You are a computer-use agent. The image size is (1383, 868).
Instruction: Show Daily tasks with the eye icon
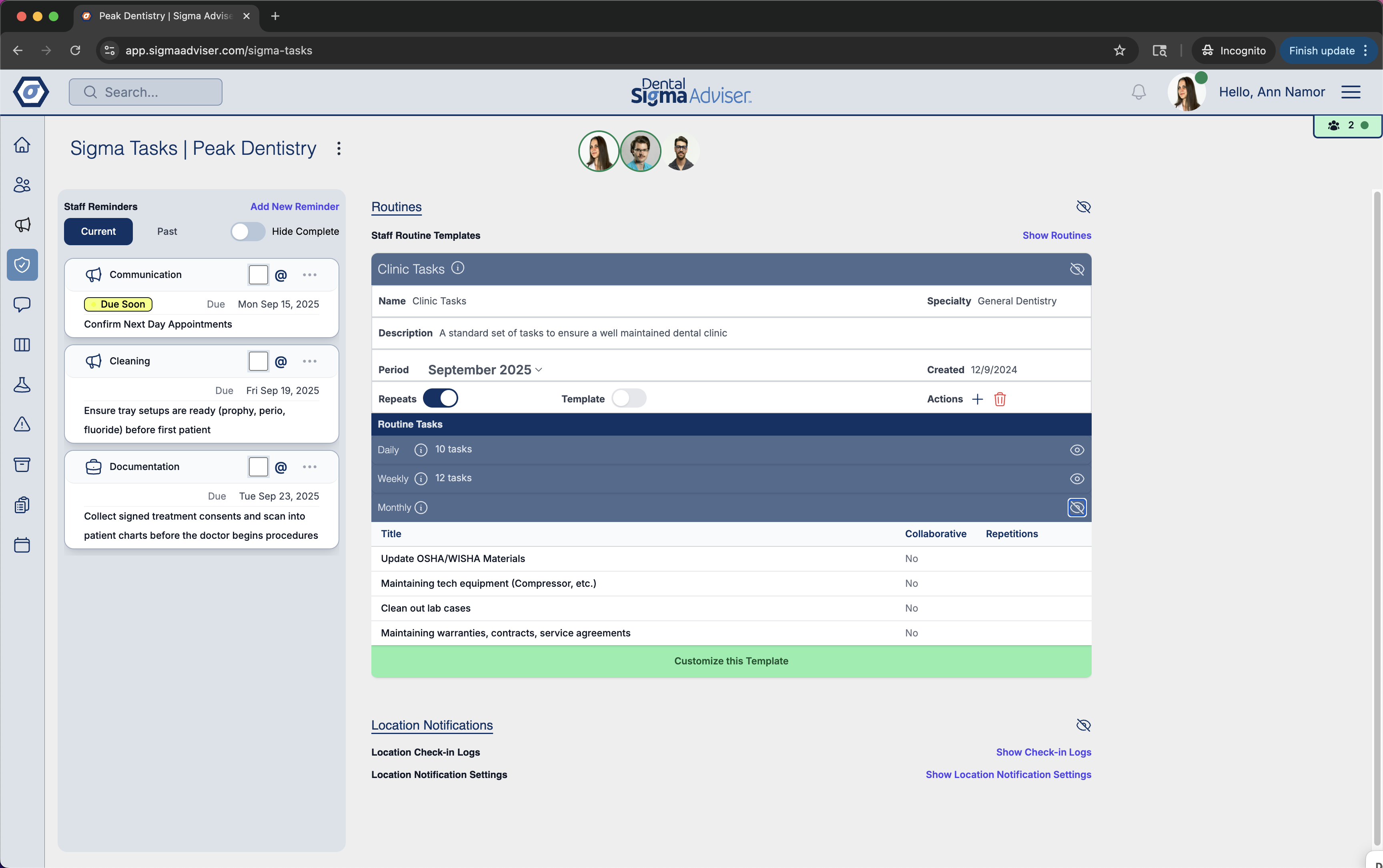click(1077, 450)
